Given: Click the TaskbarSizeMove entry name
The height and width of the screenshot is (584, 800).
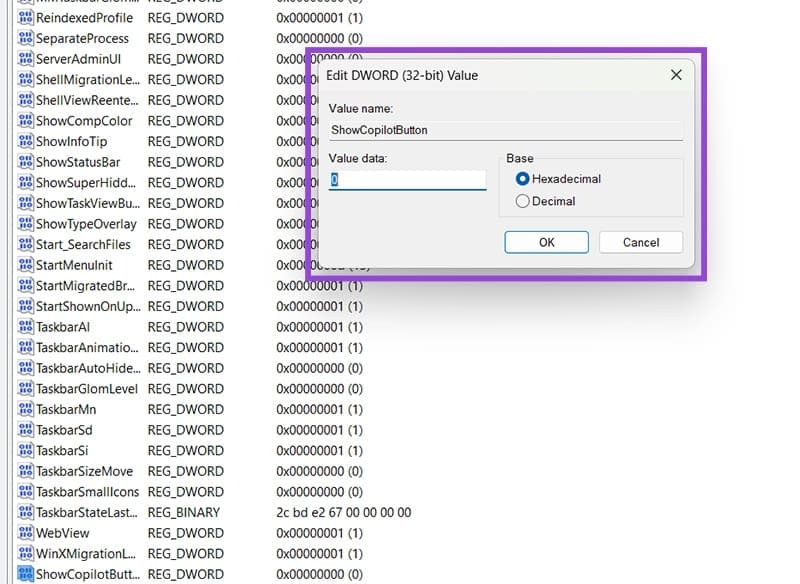Looking at the screenshot, I should 84,471.
